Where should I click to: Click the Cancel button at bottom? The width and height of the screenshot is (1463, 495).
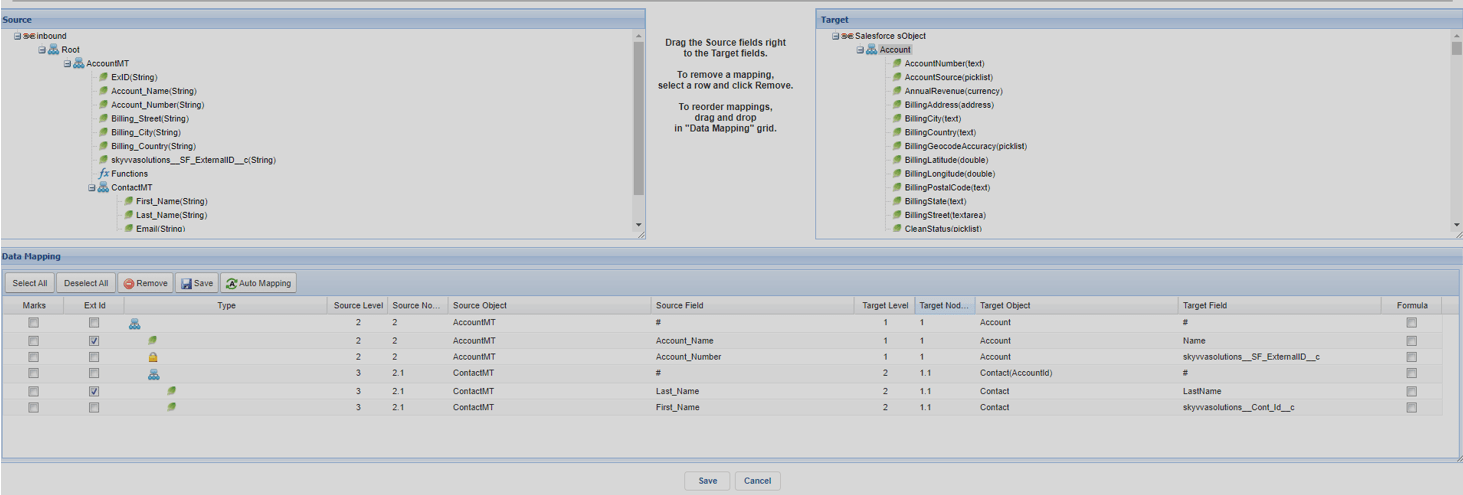[757, 481]
